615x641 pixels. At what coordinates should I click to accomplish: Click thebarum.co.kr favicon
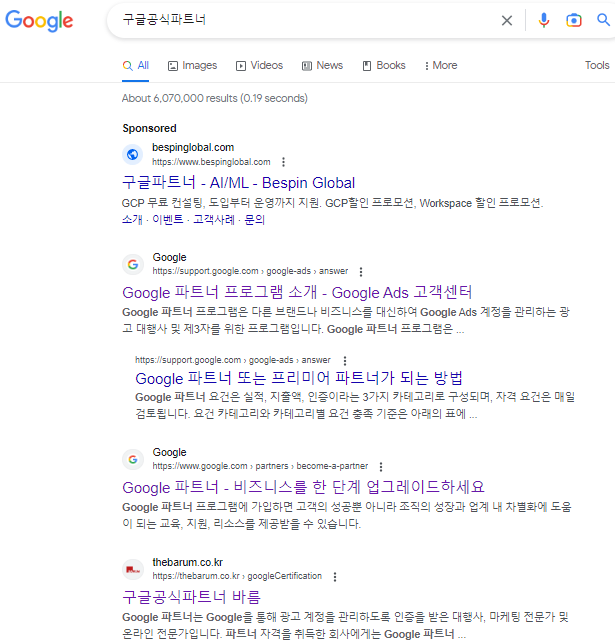133,569
